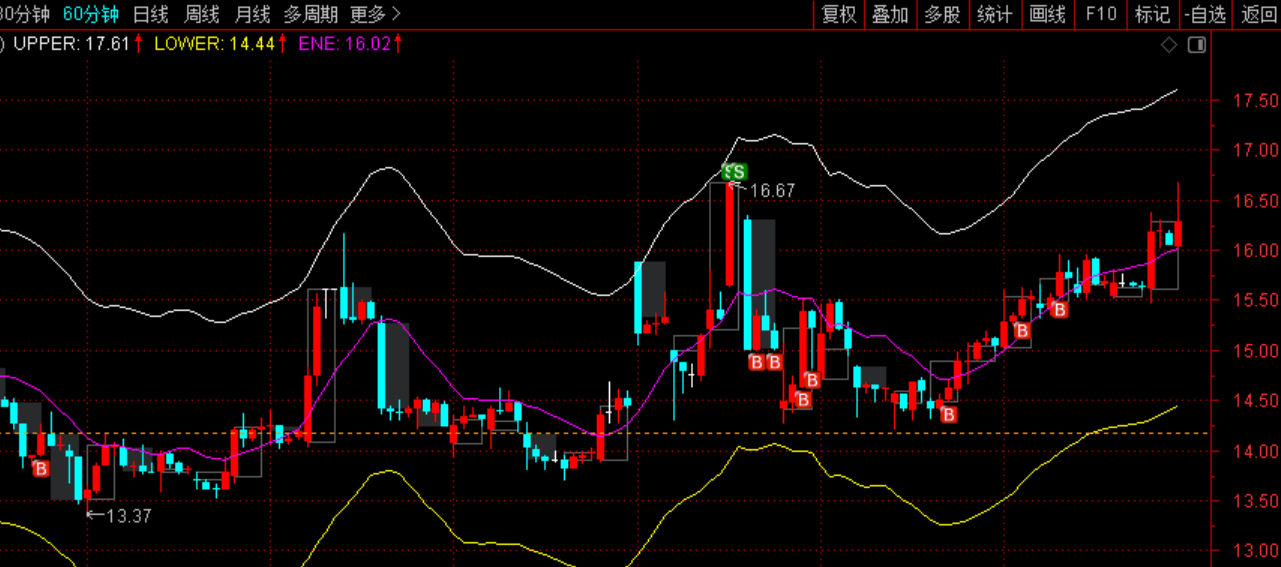The height and width of the screenshot is (567, 1281).
Task: Click the 16.67 high price label
Action: pos(771,190)
